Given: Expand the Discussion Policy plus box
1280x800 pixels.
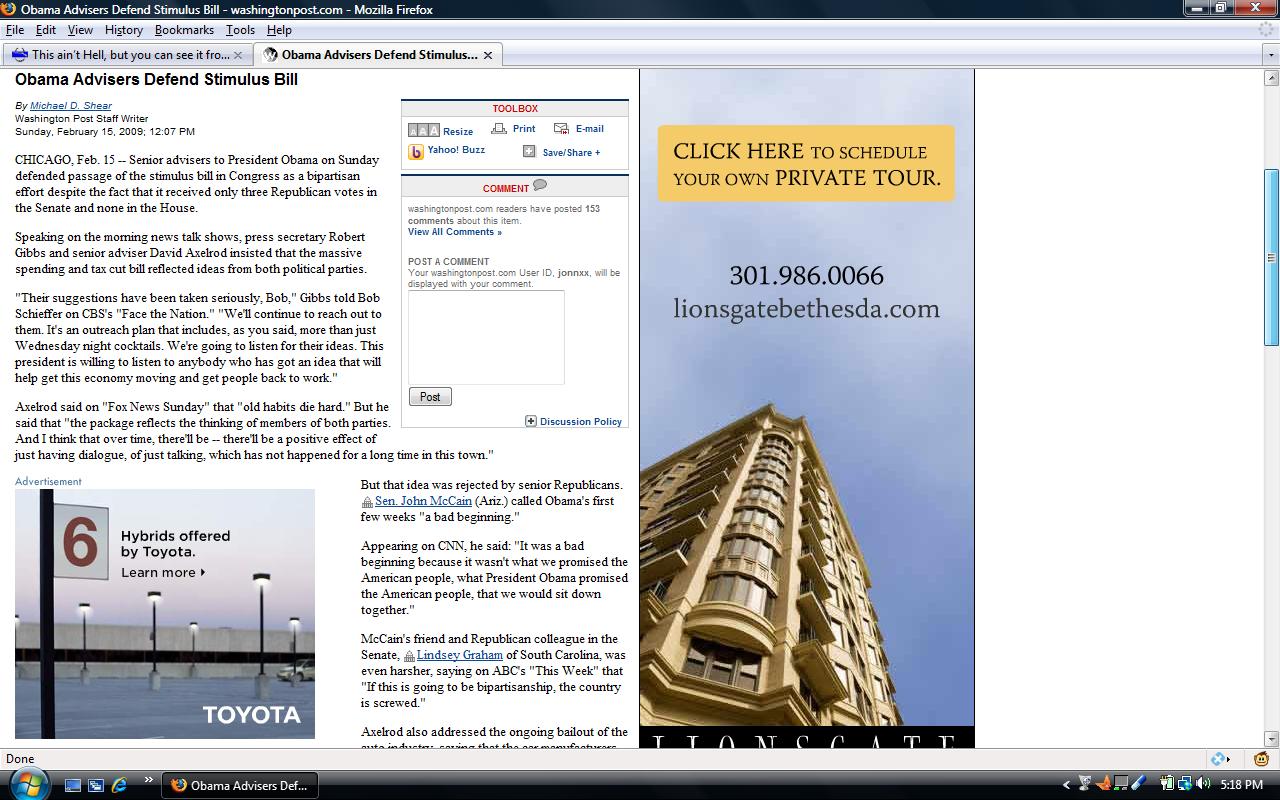Looking at the screenshot, I should (x=531, y=421).
